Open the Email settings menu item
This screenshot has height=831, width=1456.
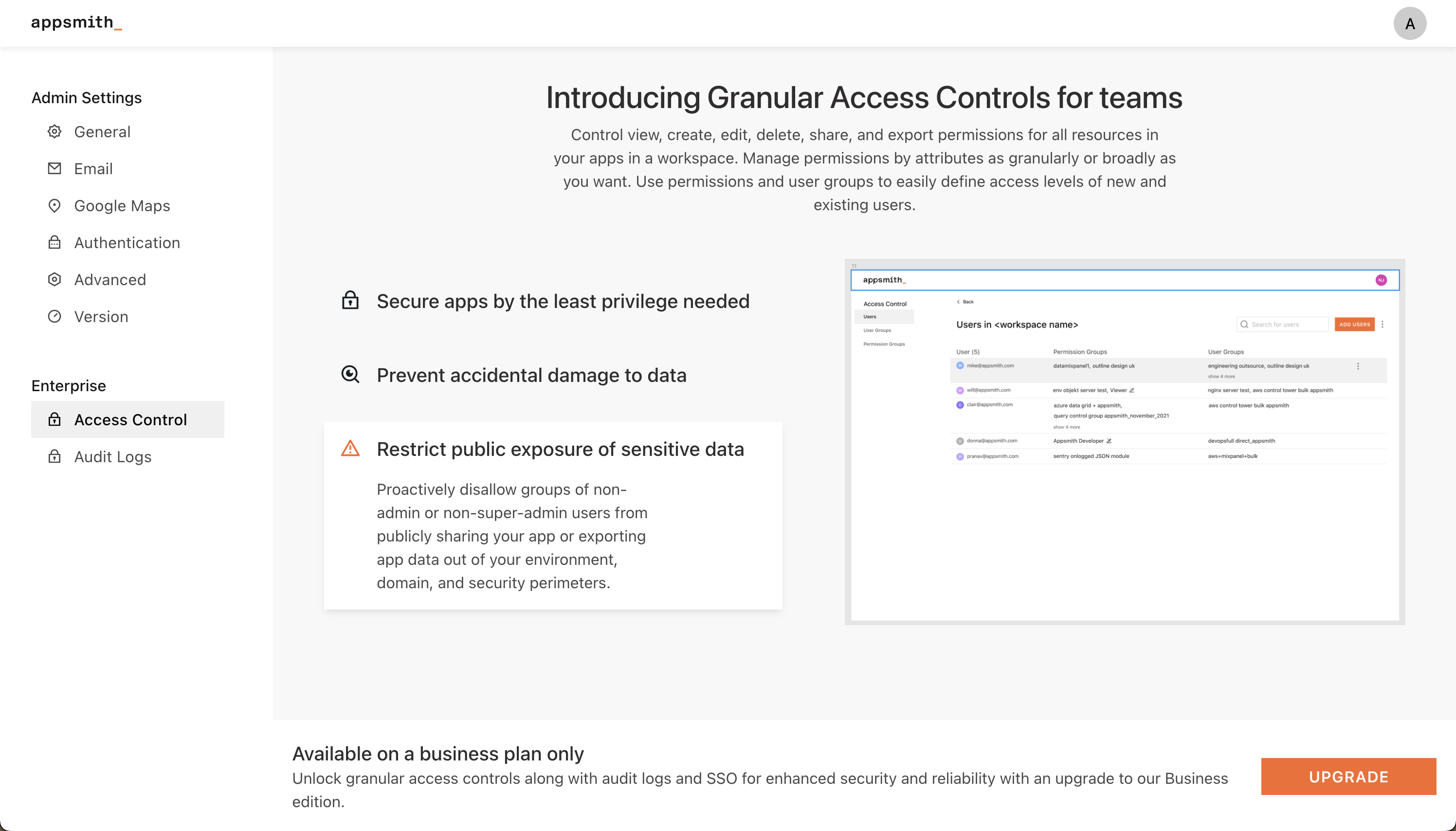[93, 169]
